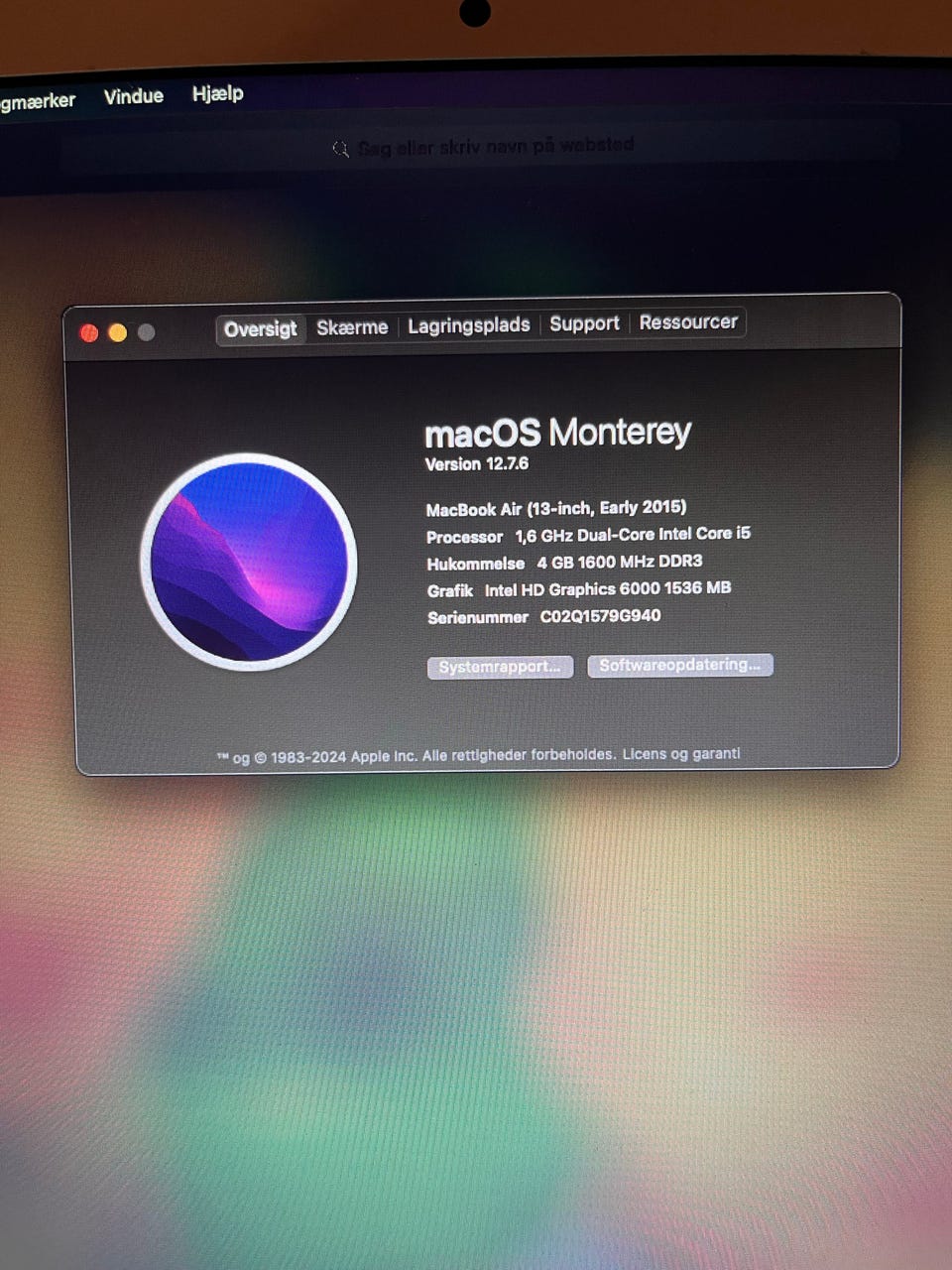Switch to the Oversigt tab
The height and width of the screenshot is (1270, 952).
261,328
